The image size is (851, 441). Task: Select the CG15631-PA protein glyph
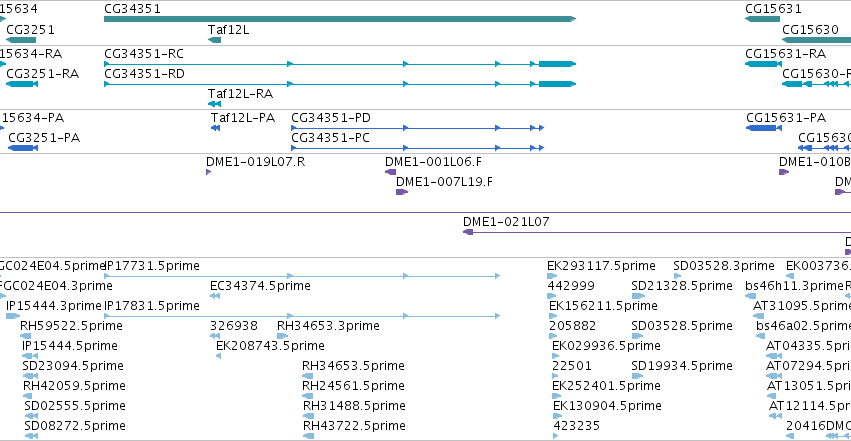763,128
